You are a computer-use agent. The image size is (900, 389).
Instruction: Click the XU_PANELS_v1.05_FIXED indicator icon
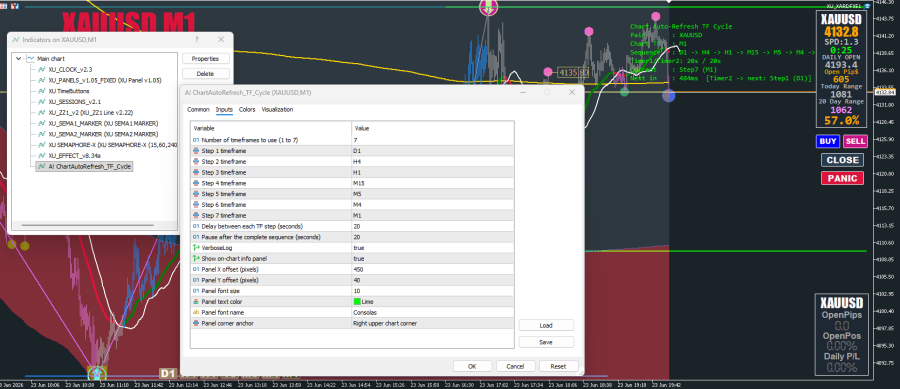[x=41, y=80]
